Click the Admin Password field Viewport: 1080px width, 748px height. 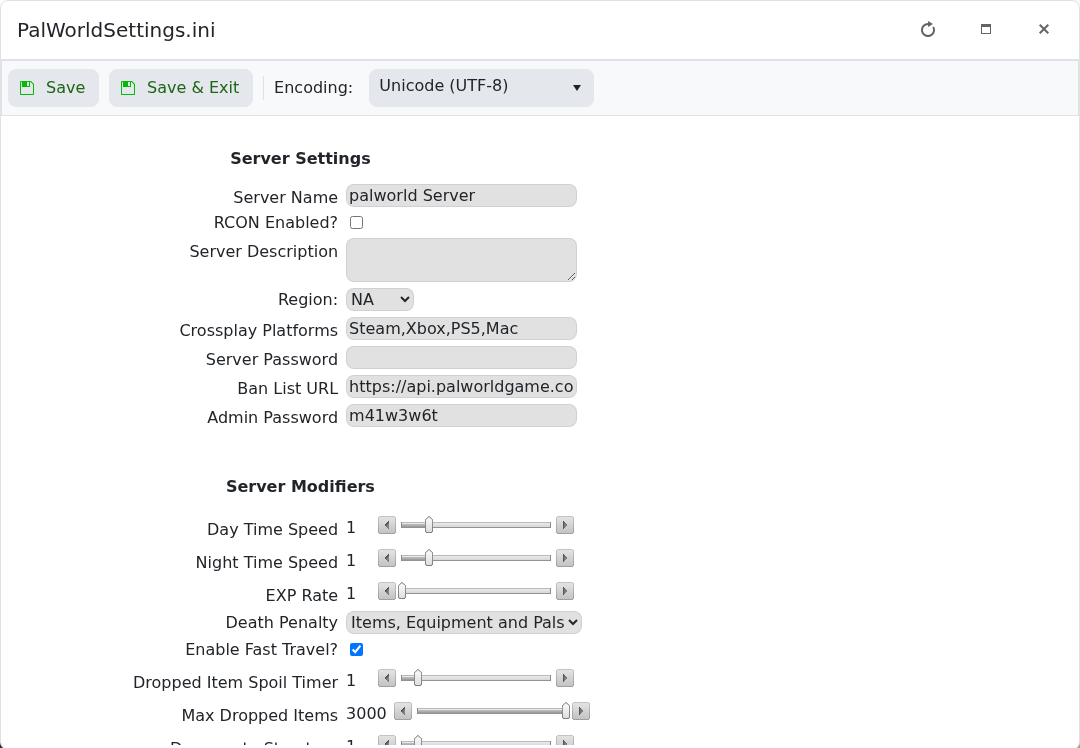461,415
